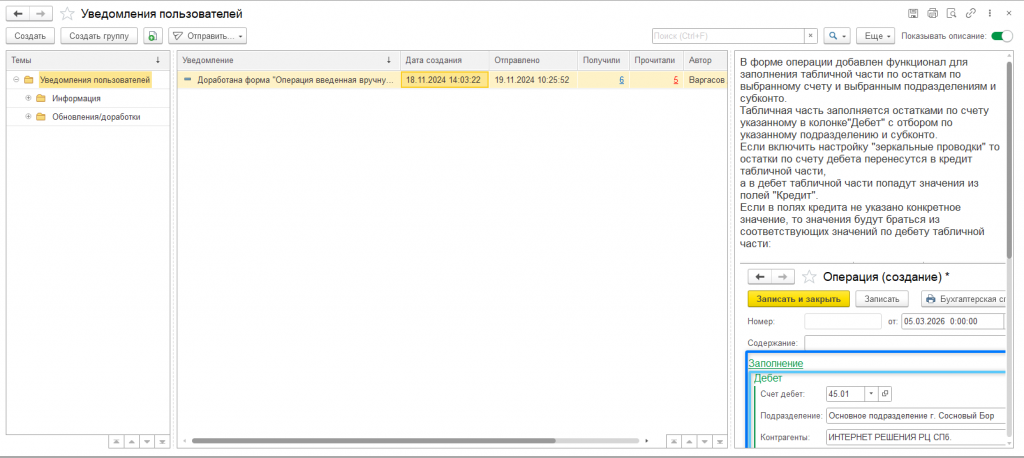Toggle the Показывать описание switch

point(1002,36)
